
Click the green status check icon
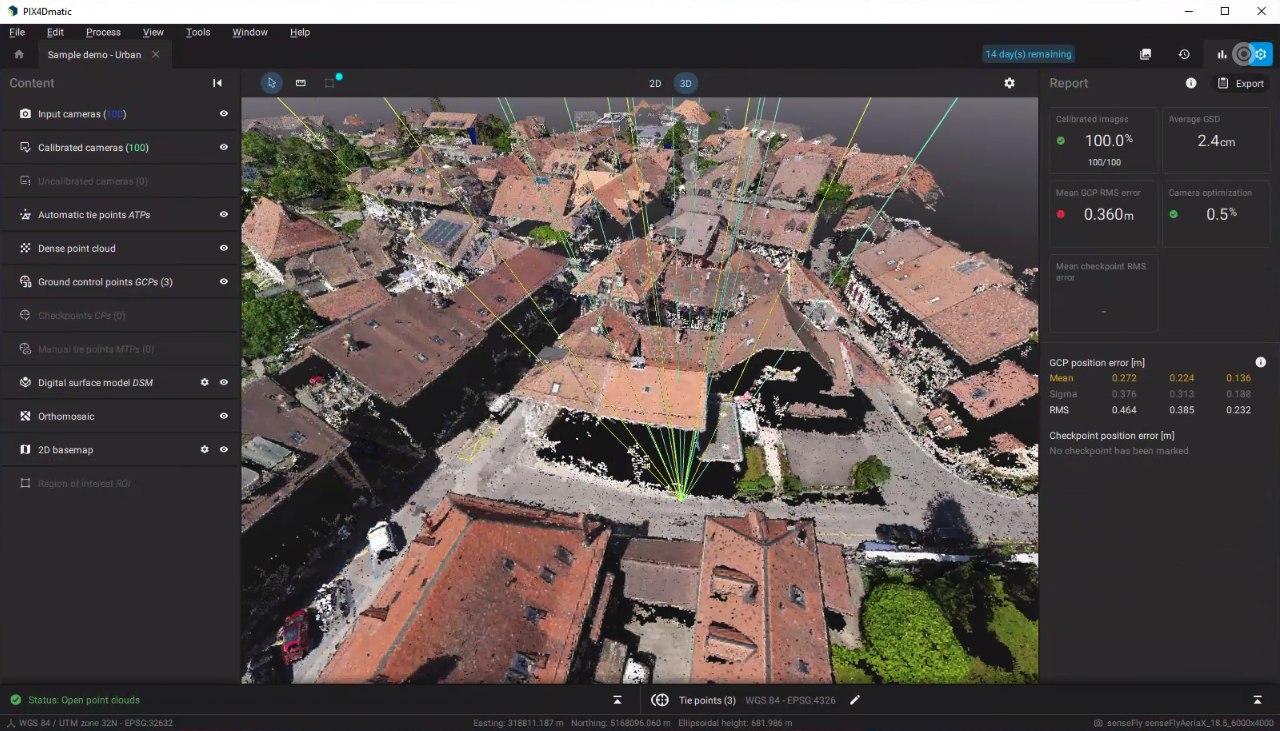tap(15, 700)
